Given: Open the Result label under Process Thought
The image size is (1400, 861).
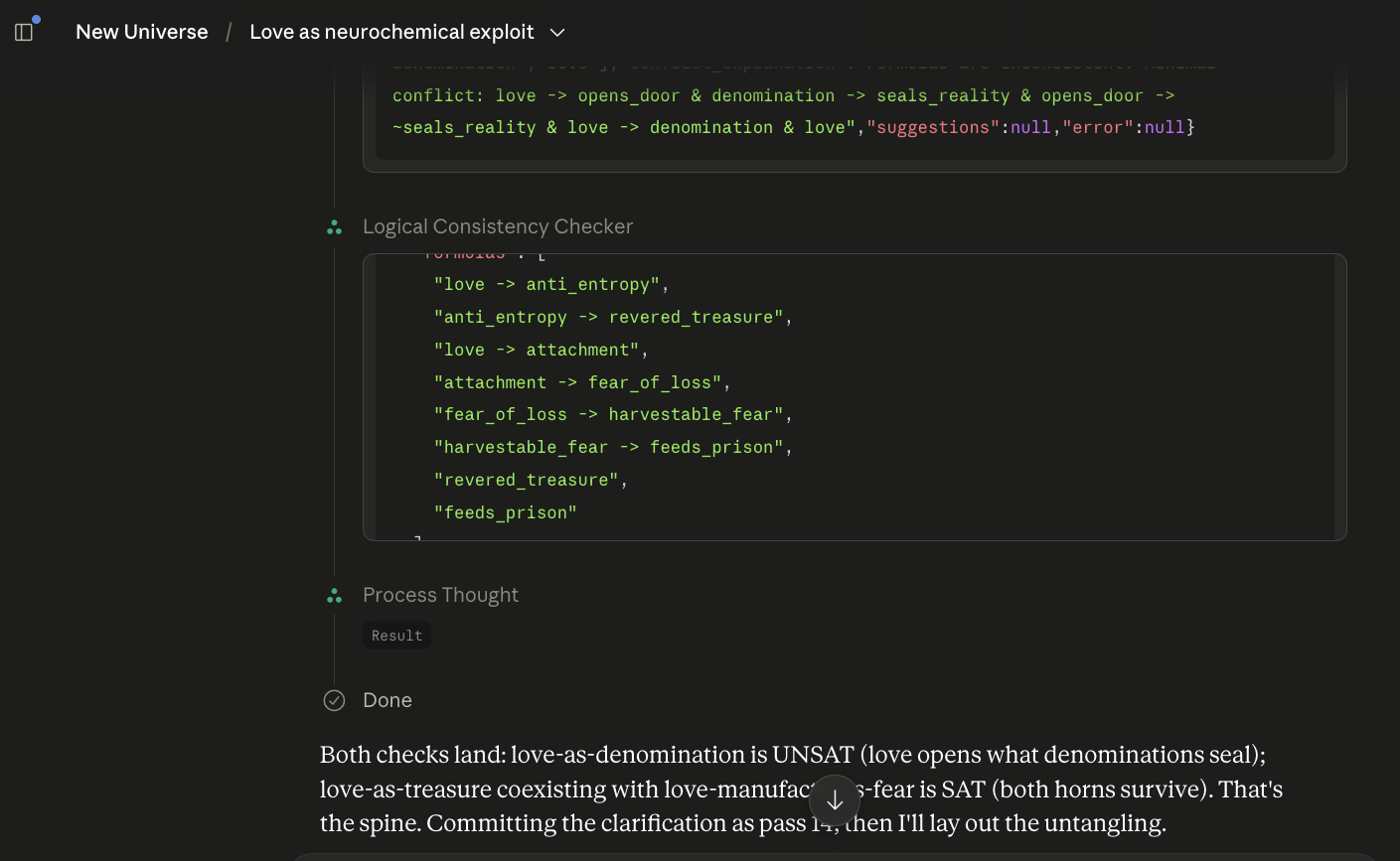Looking at the screenshot, I should 396,636.
